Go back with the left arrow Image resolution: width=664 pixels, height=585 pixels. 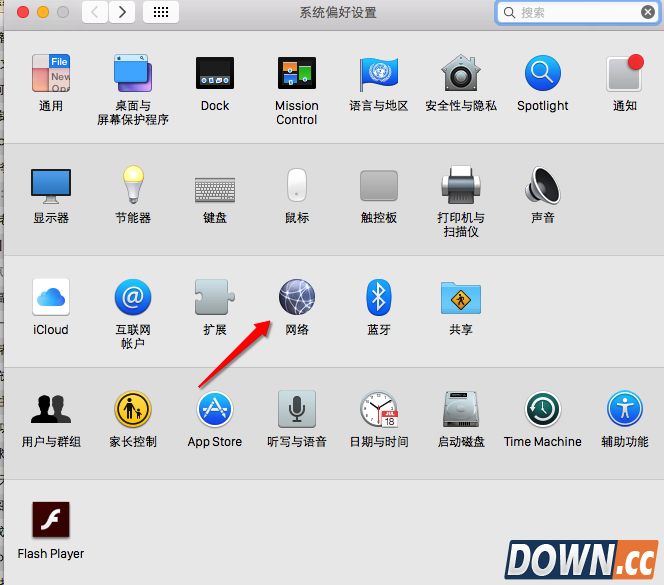pos(95,12)
